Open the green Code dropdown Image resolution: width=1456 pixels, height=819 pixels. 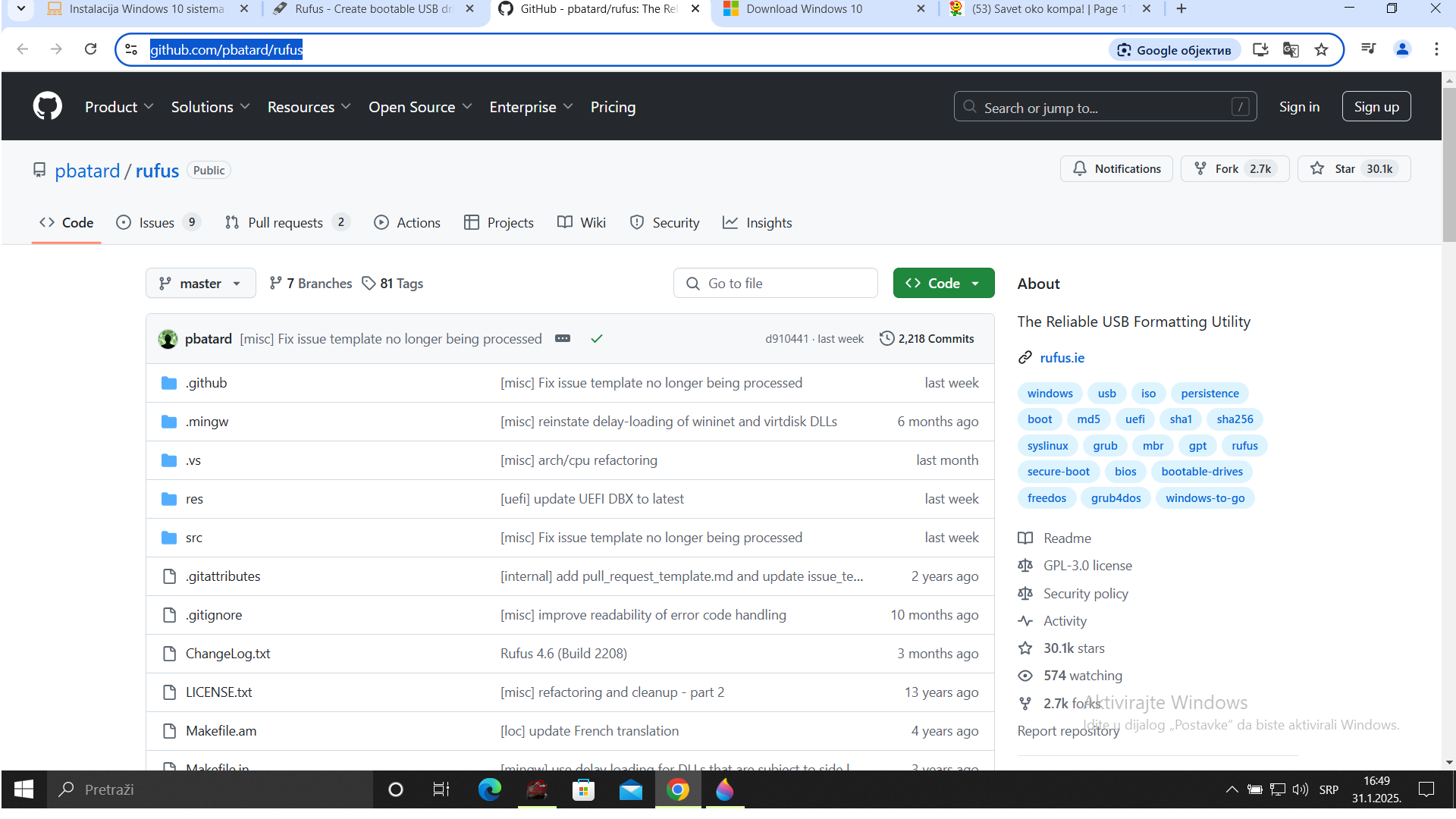[943, 283]
